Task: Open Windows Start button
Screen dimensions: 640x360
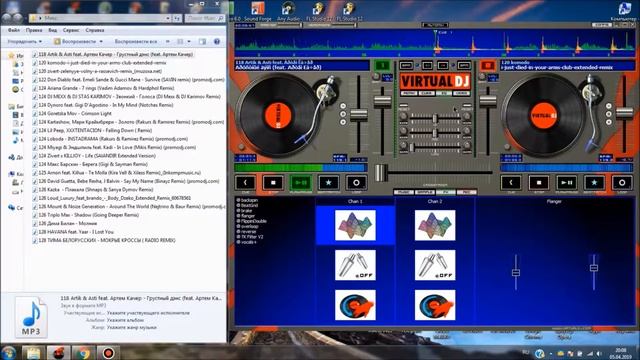Action: tap(9, 353)
